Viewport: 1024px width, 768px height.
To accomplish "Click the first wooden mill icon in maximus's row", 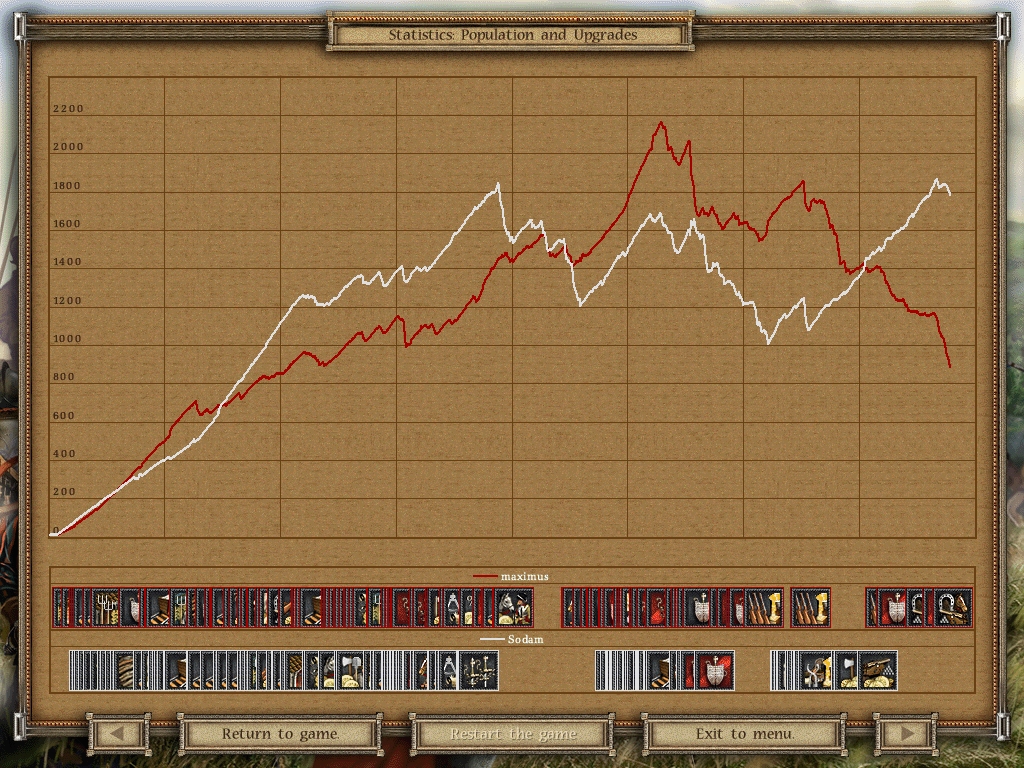I will 158,607.
